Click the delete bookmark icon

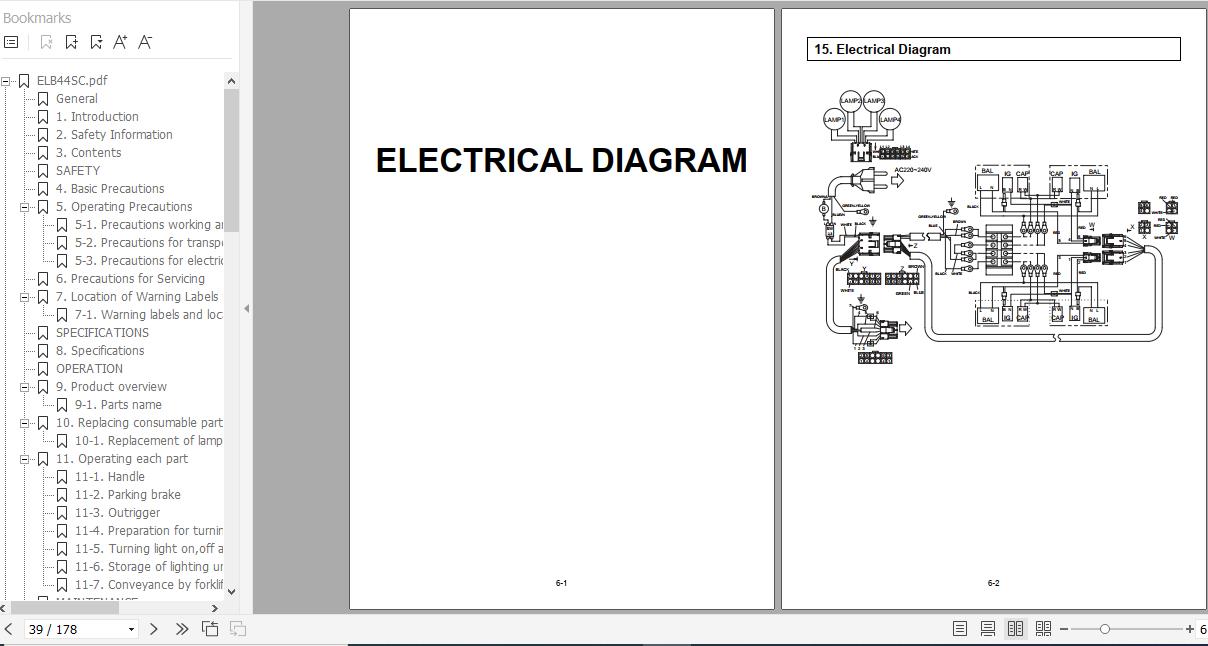tap(46, 42)
